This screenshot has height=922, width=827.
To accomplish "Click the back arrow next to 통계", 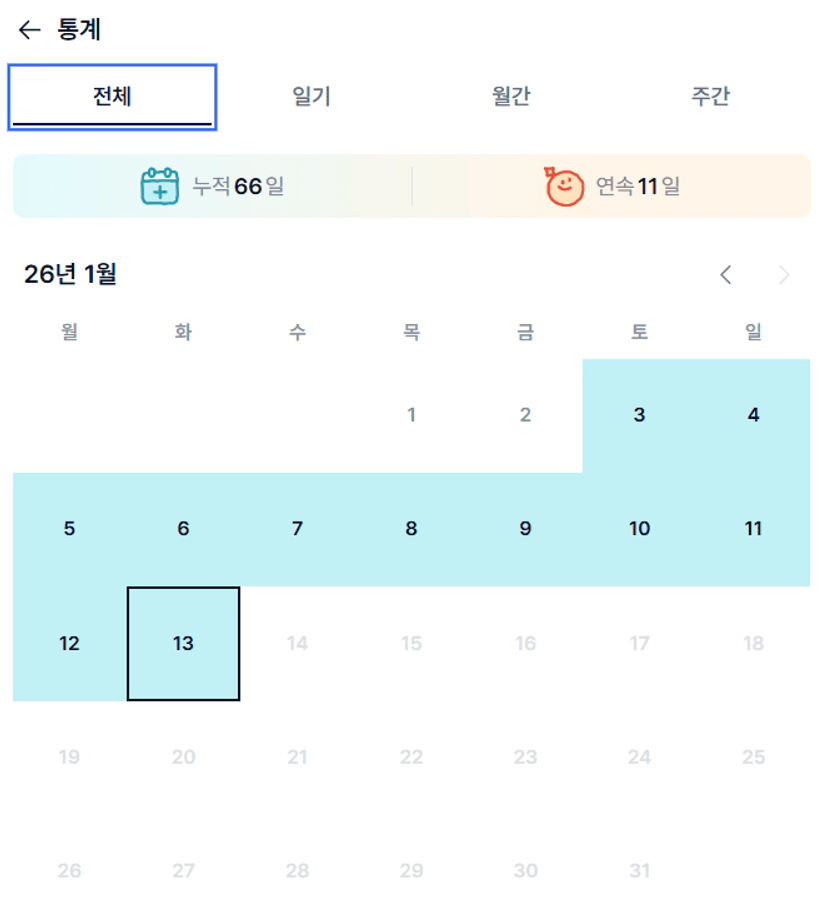I will [x=29, y=30].
